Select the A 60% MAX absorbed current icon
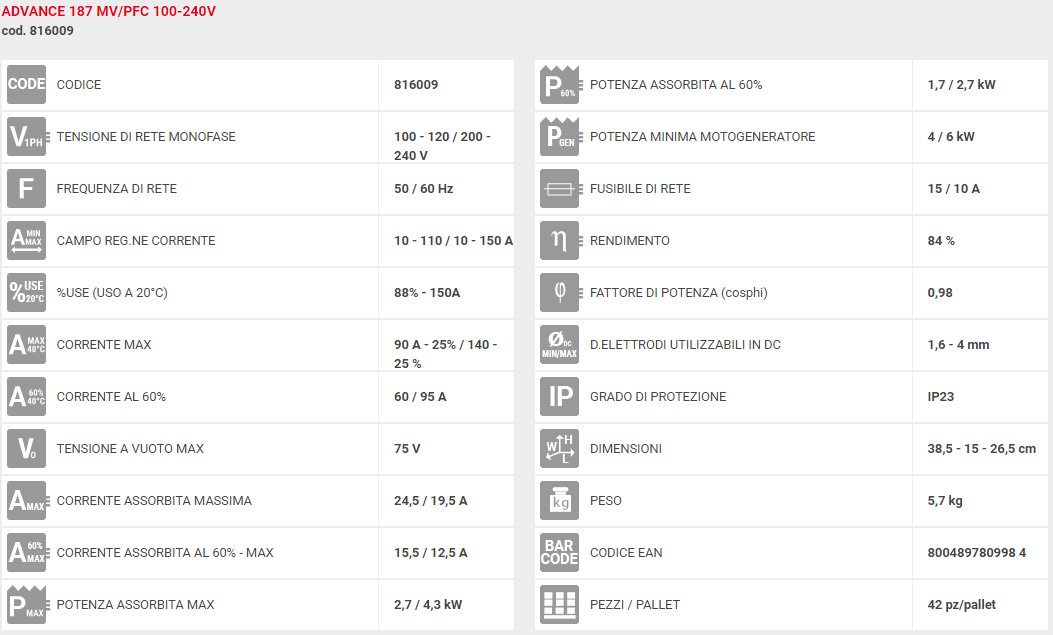The image size is (1053, 635). (x=28, y=552)
